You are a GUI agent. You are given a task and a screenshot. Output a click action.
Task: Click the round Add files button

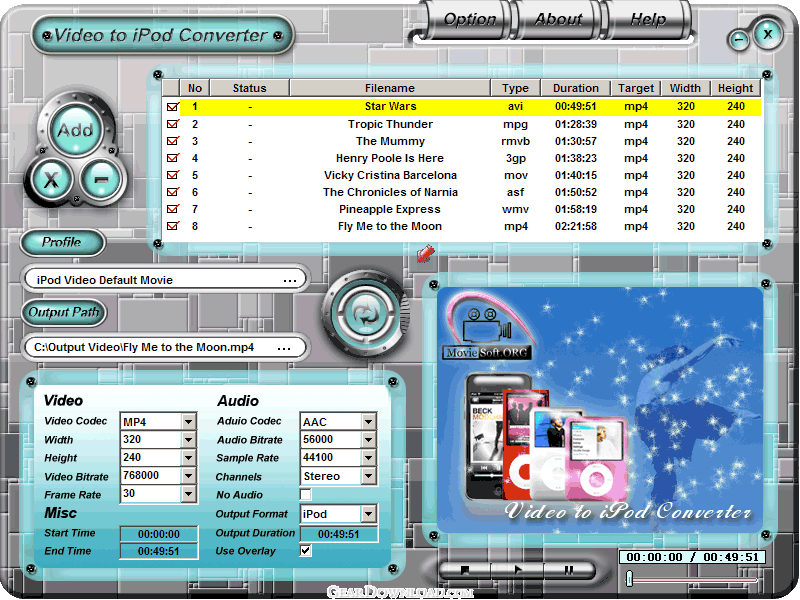tap(76, 130)
